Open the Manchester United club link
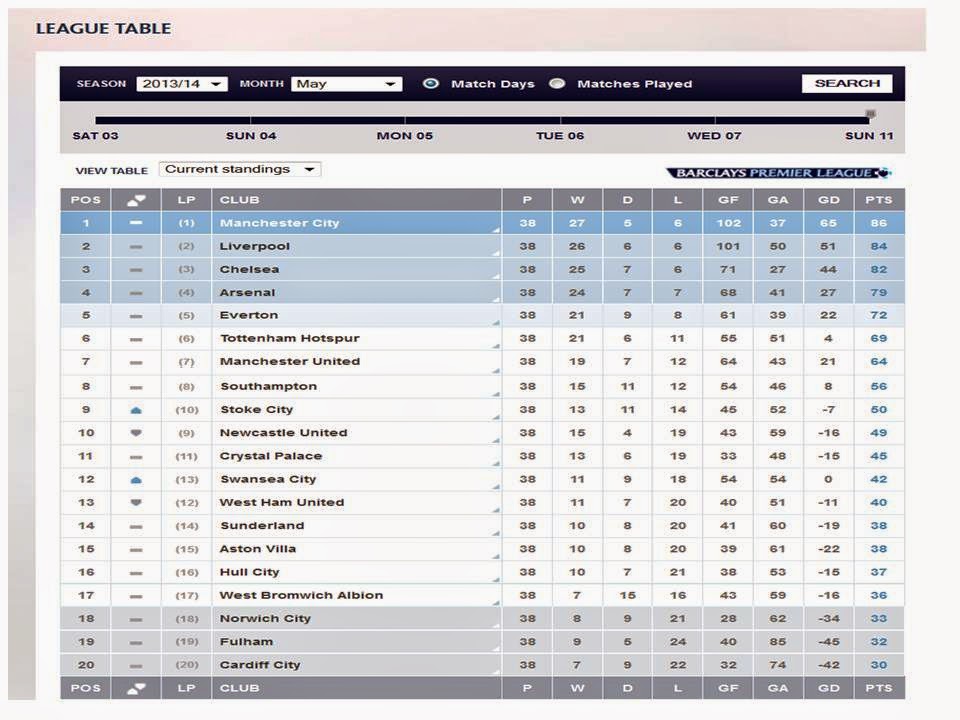This screenshot has width=960, height=720. (x=290, y=361)
